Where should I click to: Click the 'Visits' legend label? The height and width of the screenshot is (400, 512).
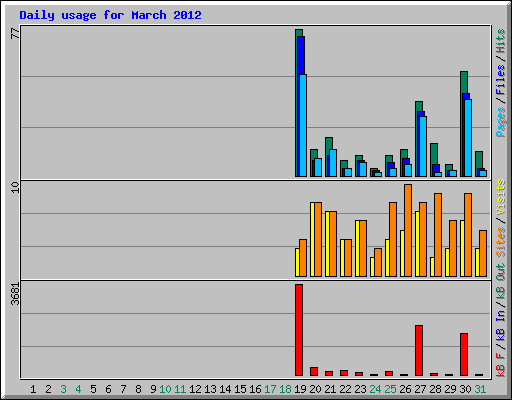point(500,197)
